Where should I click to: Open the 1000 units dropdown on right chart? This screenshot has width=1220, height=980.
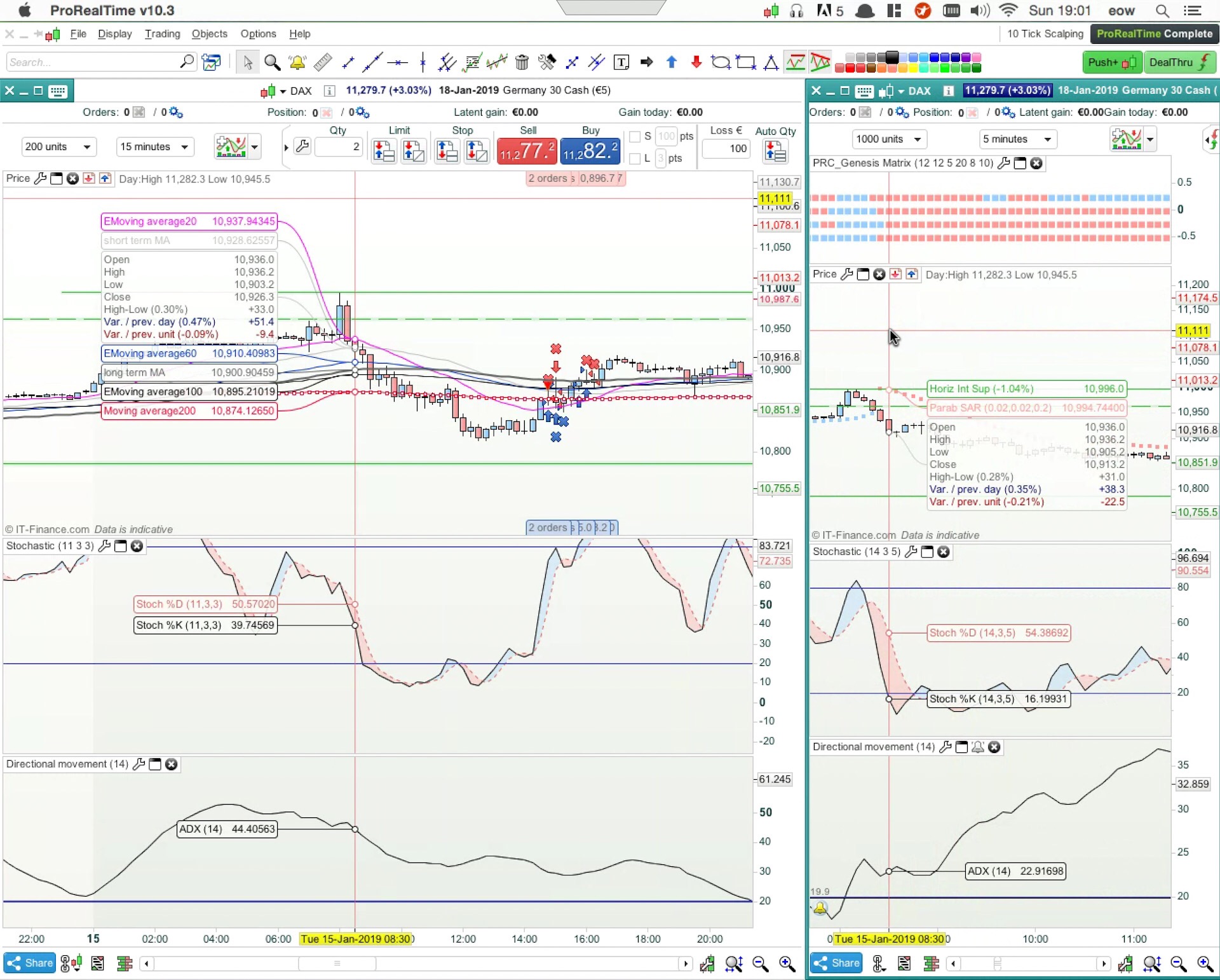tap(889, 139)
